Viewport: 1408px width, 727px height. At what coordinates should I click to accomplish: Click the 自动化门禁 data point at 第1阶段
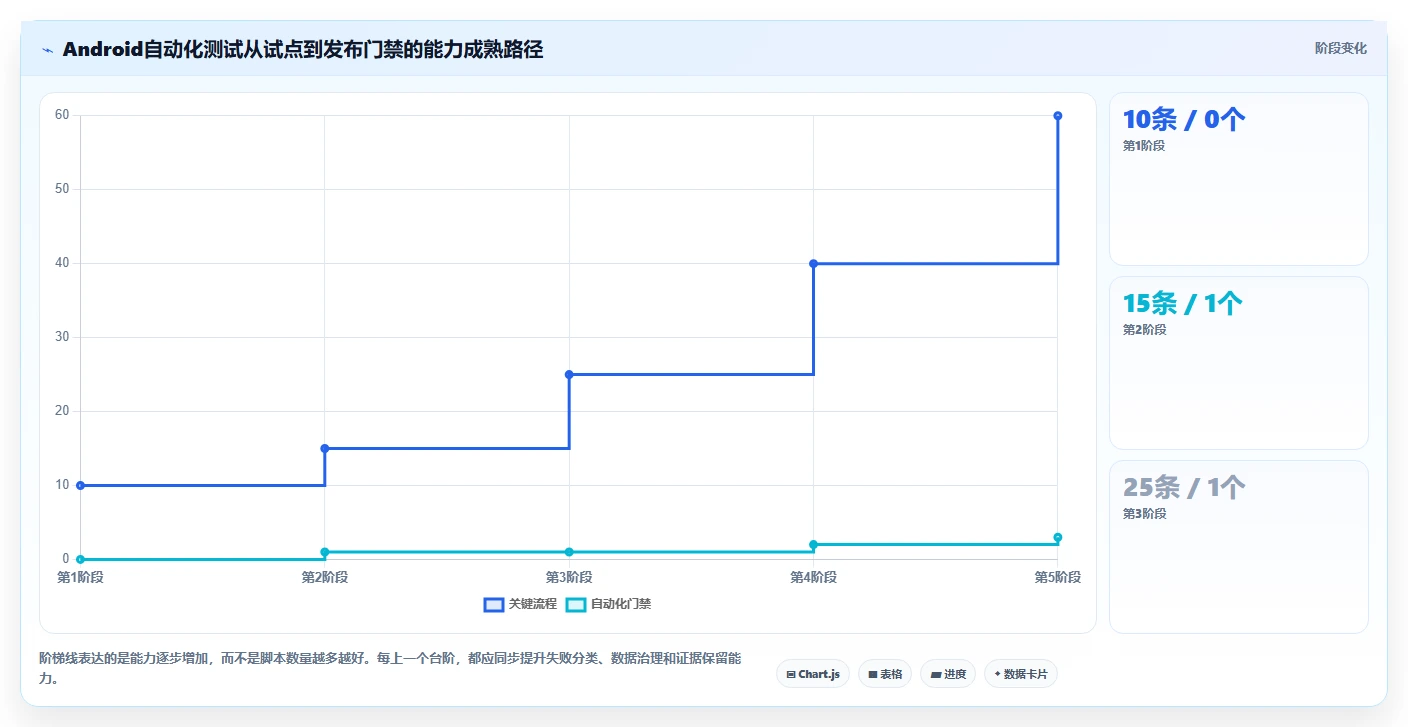point(80,559)
